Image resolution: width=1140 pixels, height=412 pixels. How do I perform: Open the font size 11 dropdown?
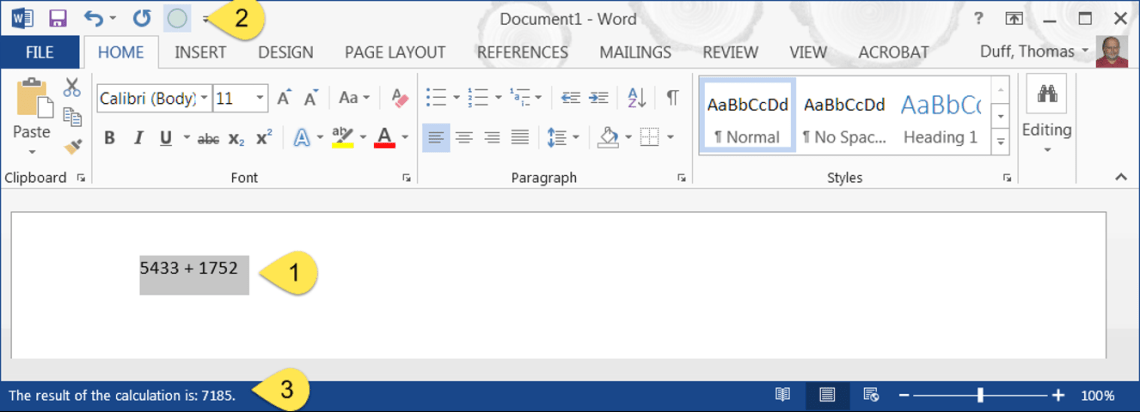[260, 97]
